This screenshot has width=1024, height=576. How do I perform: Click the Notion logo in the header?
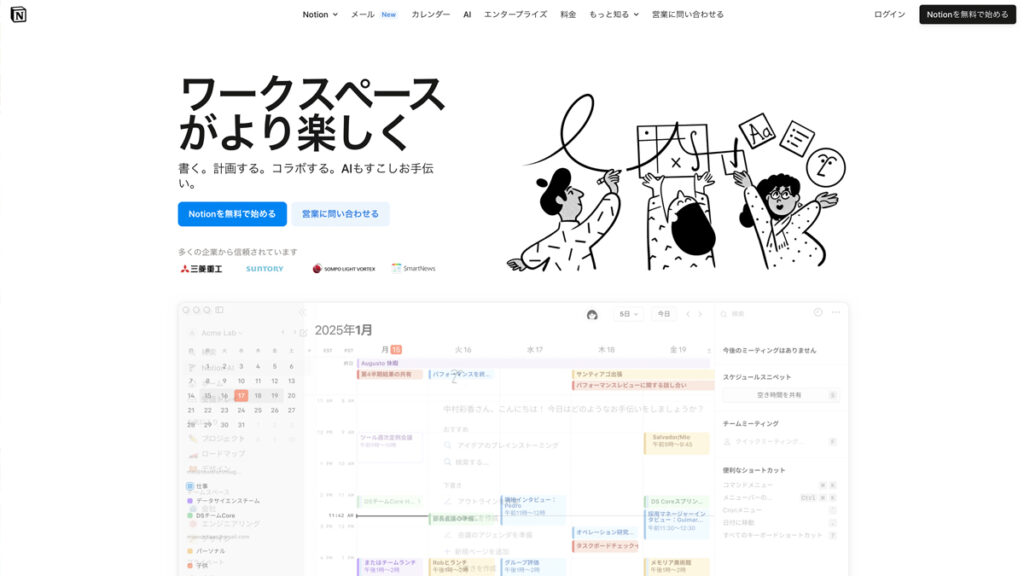tap(18, 14)
